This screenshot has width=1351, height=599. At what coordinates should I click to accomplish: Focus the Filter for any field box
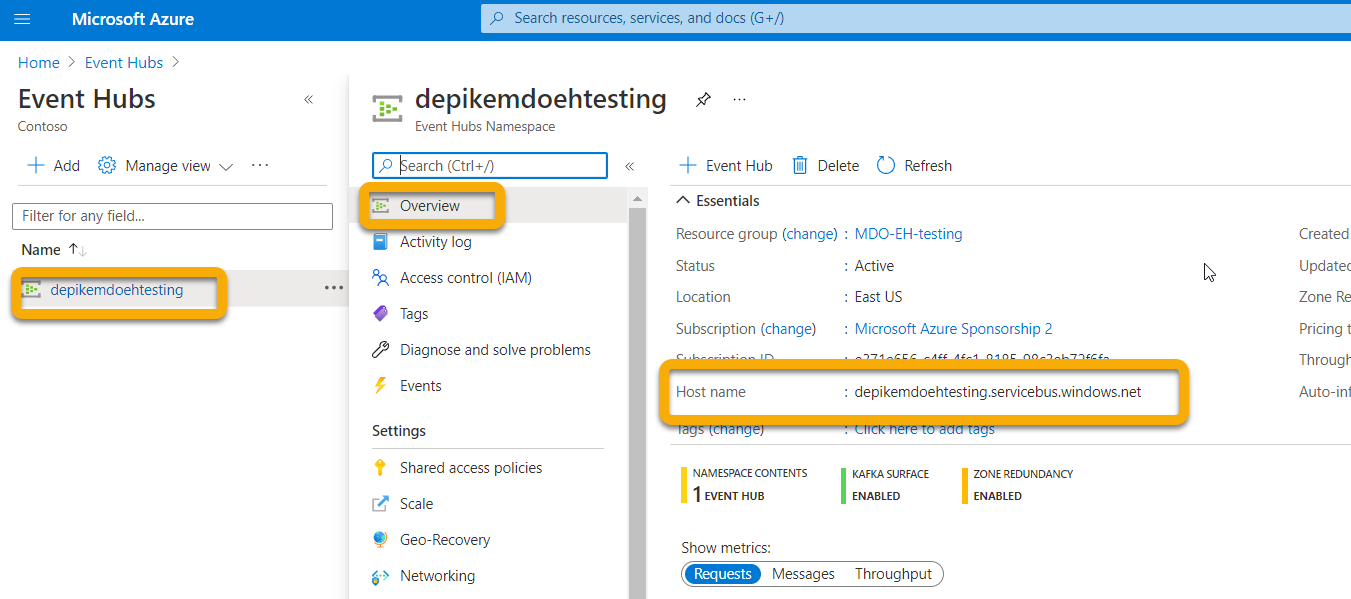click(172, 216)
